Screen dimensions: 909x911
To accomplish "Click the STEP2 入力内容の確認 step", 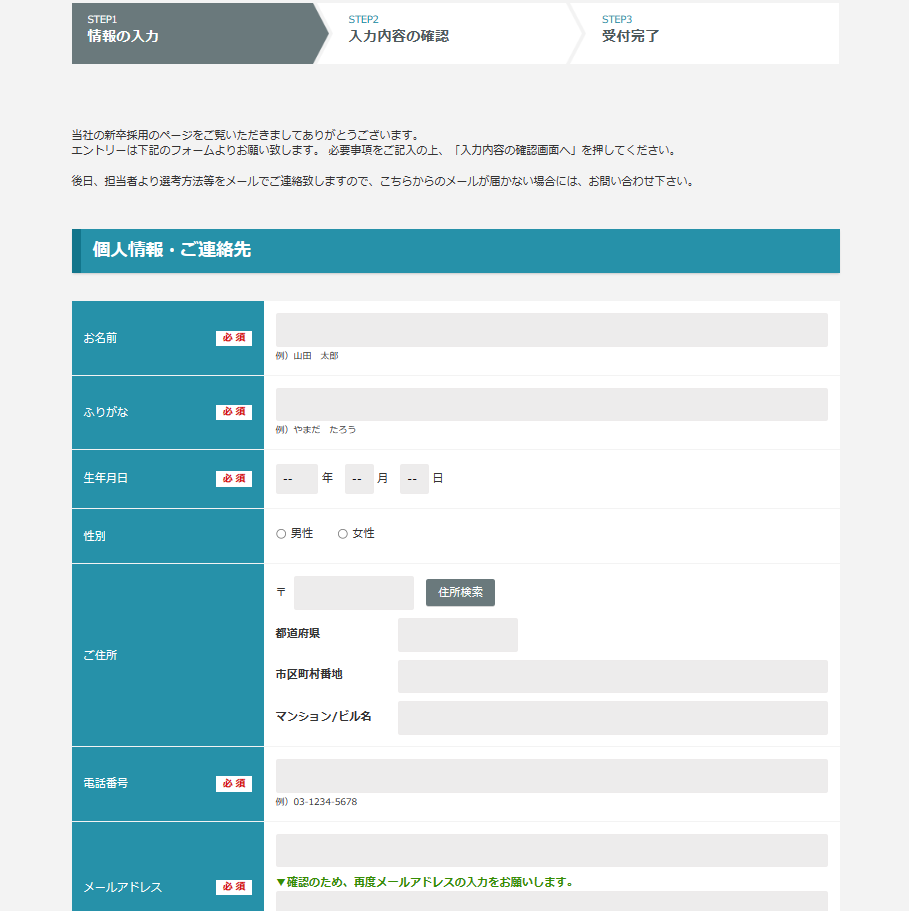I will pos(445,33).
